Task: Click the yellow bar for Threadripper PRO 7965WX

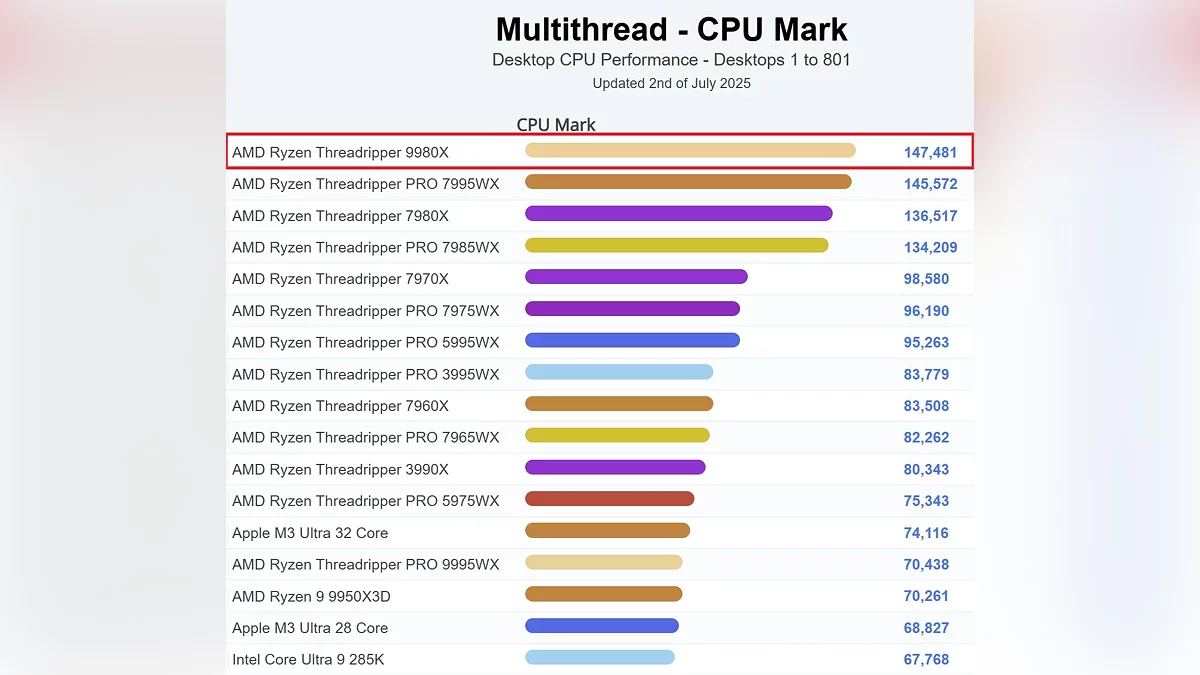Action: [x=617, y=435]
